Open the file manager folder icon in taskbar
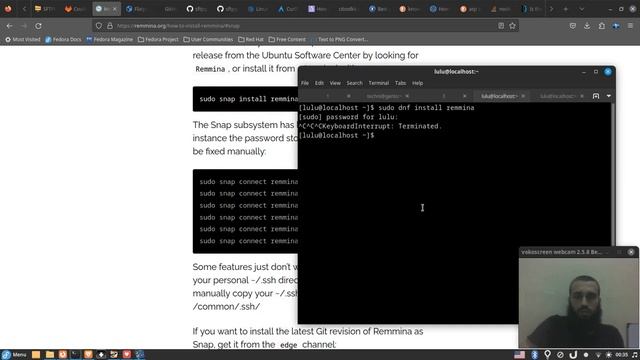This screenshot has height=360, width=640. 50,355
